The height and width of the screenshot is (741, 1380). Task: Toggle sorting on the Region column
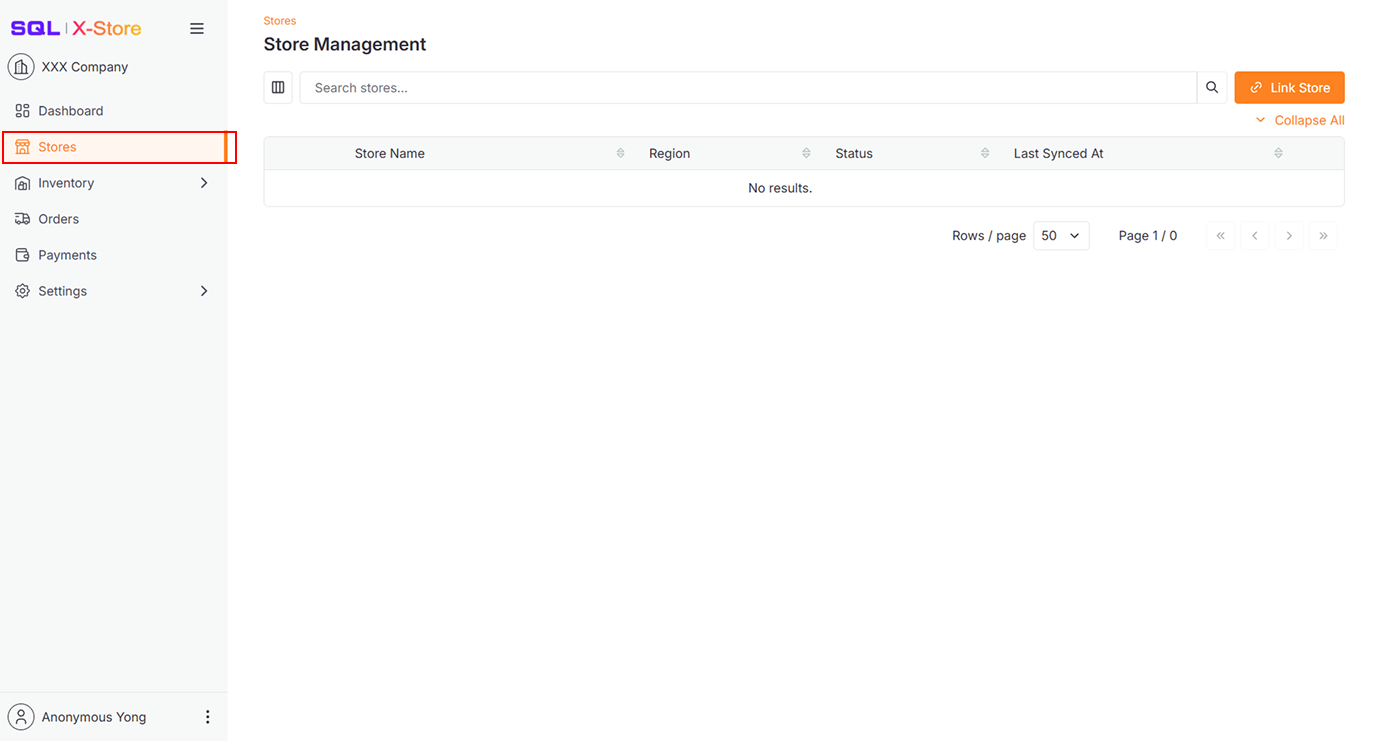806,153
